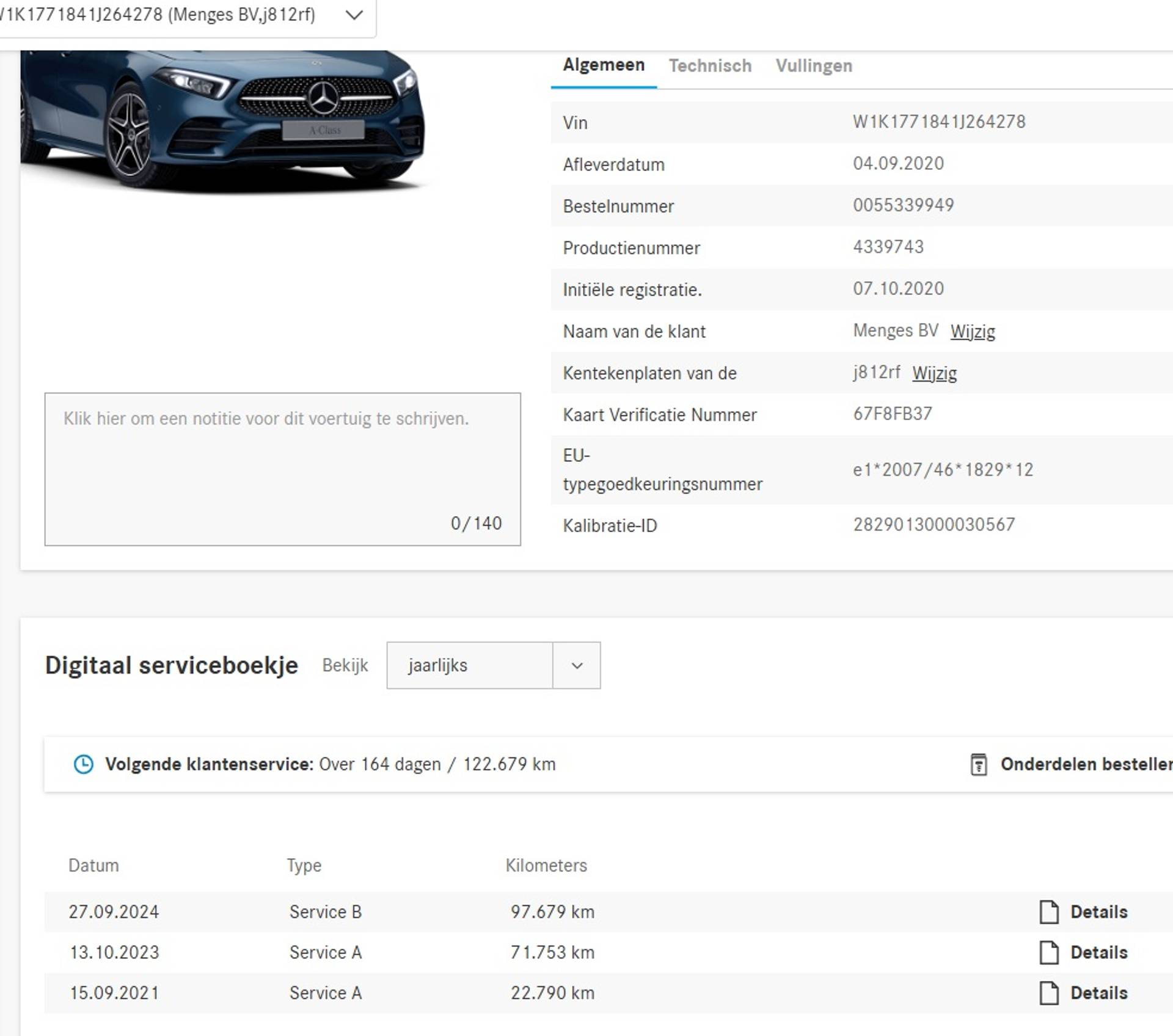
Task: Open Details for the 71.753 km service
Action: 1098,952
